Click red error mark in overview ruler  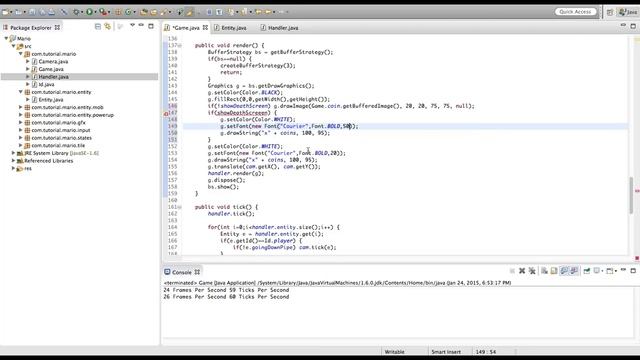point(636,191)
